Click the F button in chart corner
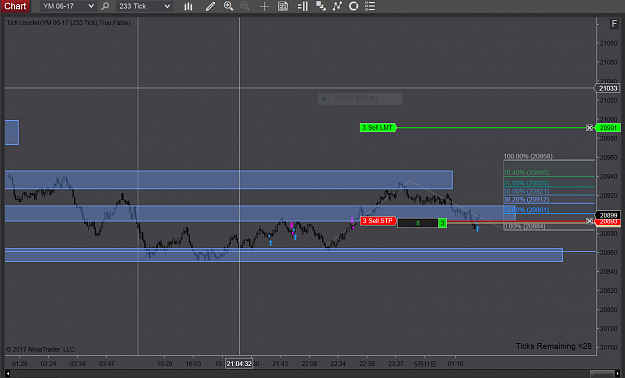The width and height of the screenshot is (625, 378). click(x=614, y=24)
